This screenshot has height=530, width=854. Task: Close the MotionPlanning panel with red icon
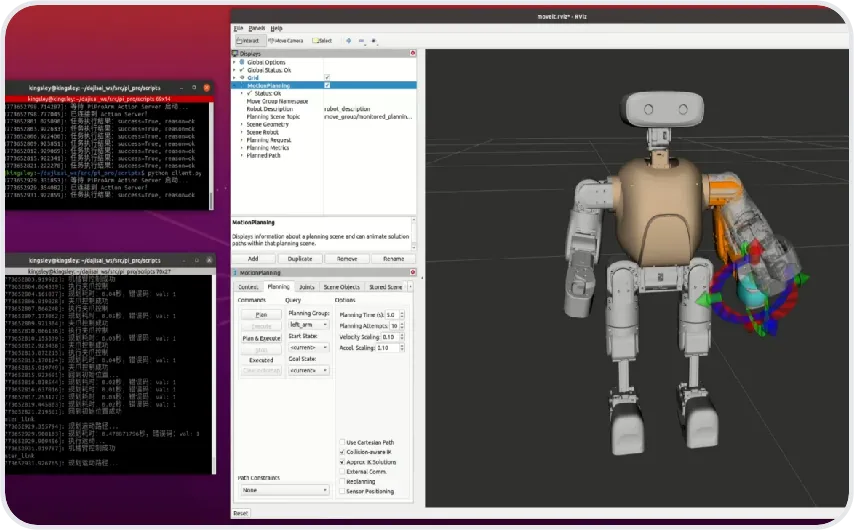coord(413,272)
